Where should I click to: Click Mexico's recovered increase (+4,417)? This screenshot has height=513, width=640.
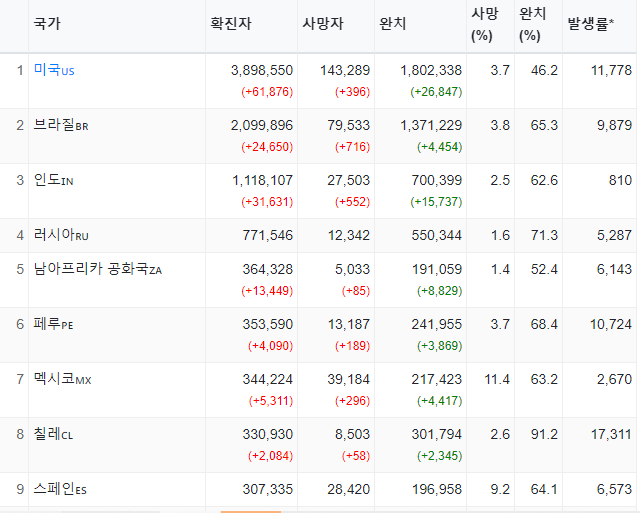pyautogui.click(x=440, y=401)
